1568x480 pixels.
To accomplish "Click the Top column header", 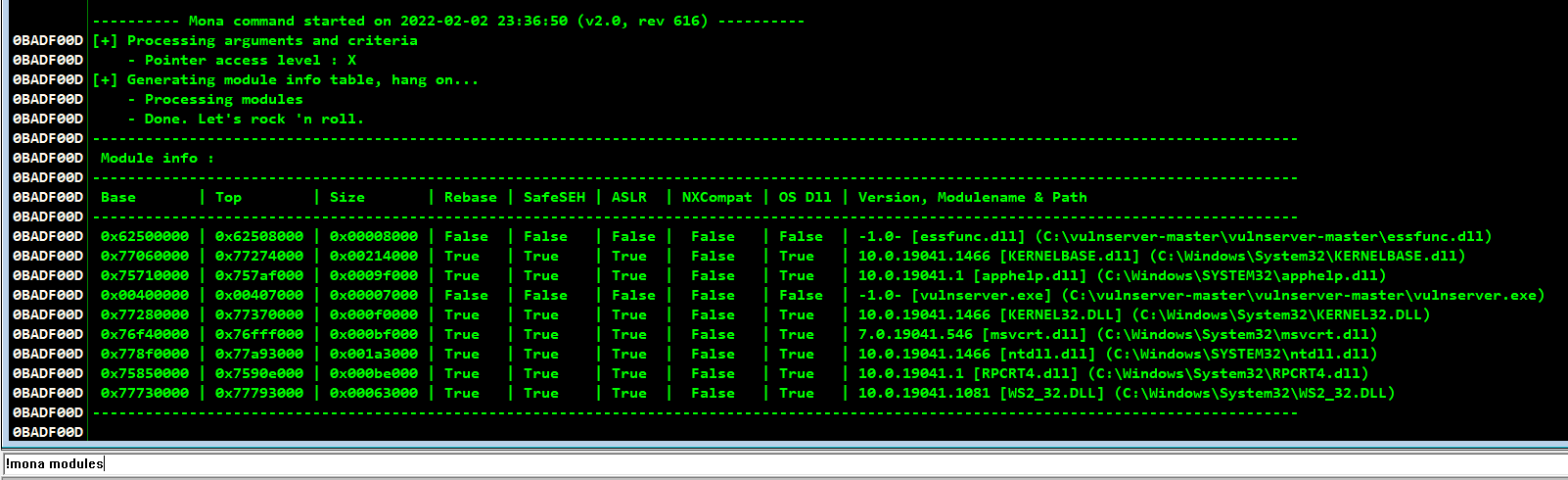I will (228, 197).
